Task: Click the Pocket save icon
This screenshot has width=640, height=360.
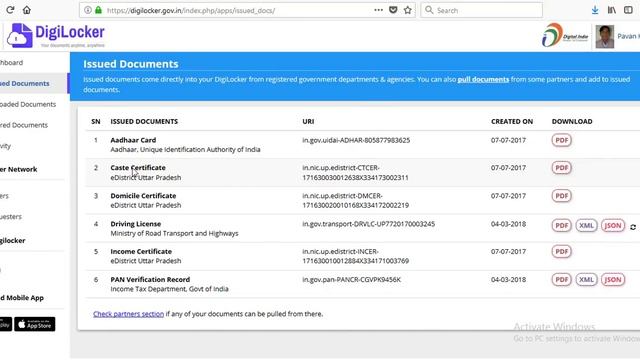Action: pos(393,10)
